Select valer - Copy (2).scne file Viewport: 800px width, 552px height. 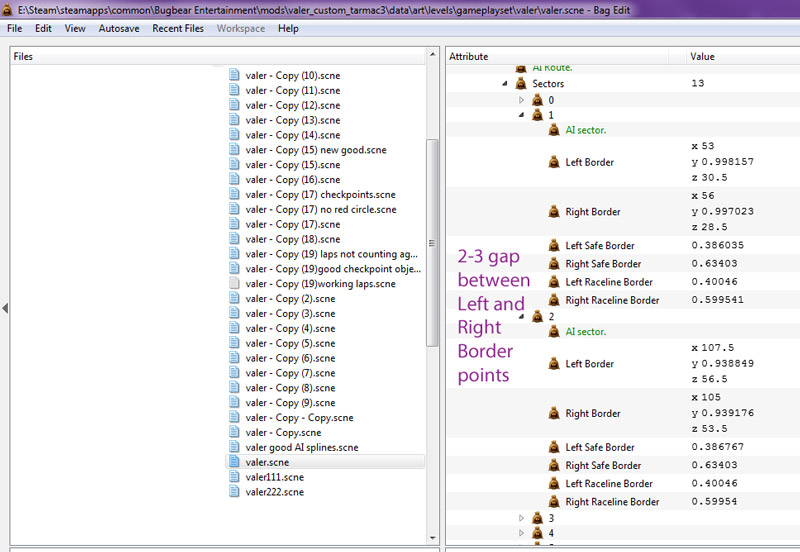290,298
